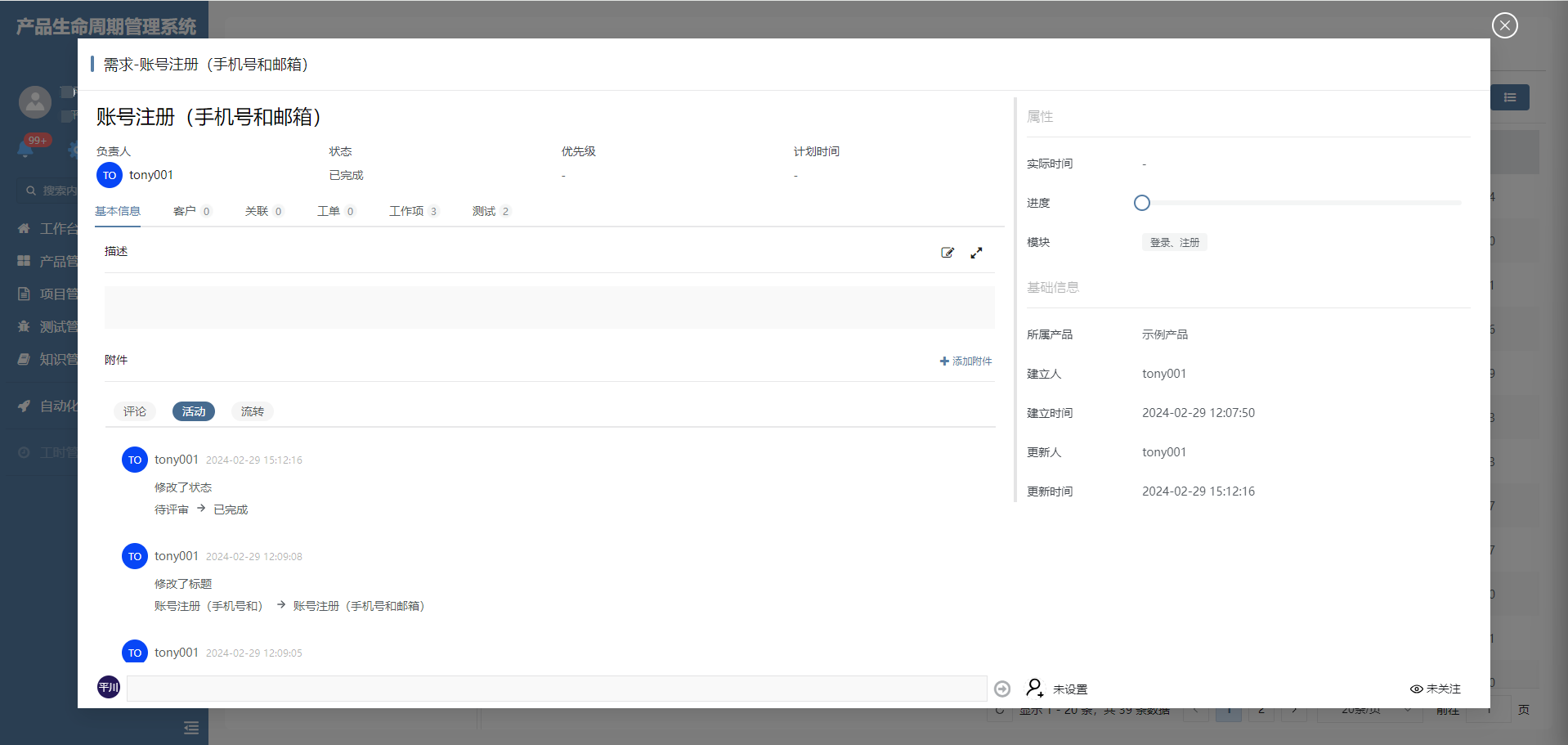This screenshot has height=745, width=1568.
Task: Open 项目管理 document icon in sidebar
Action: [x=24, y=294]
